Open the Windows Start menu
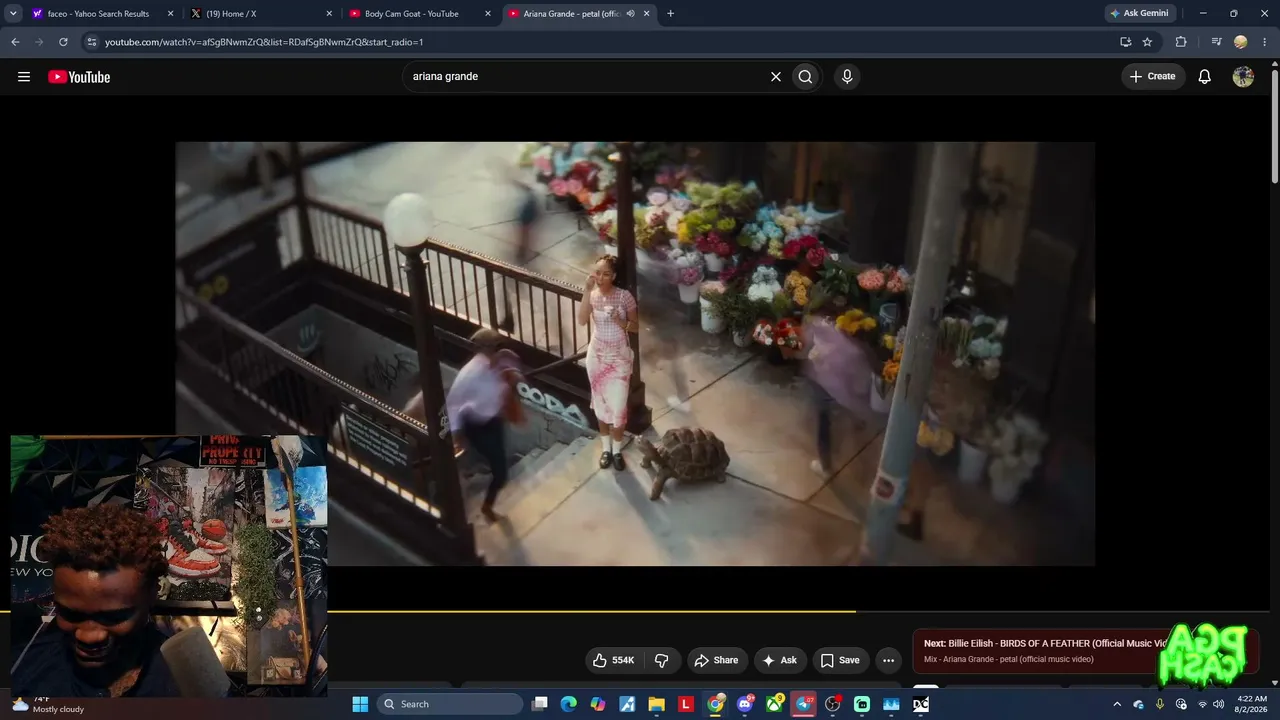Viewport: 1280px width, 720px height. click(360, 704)
